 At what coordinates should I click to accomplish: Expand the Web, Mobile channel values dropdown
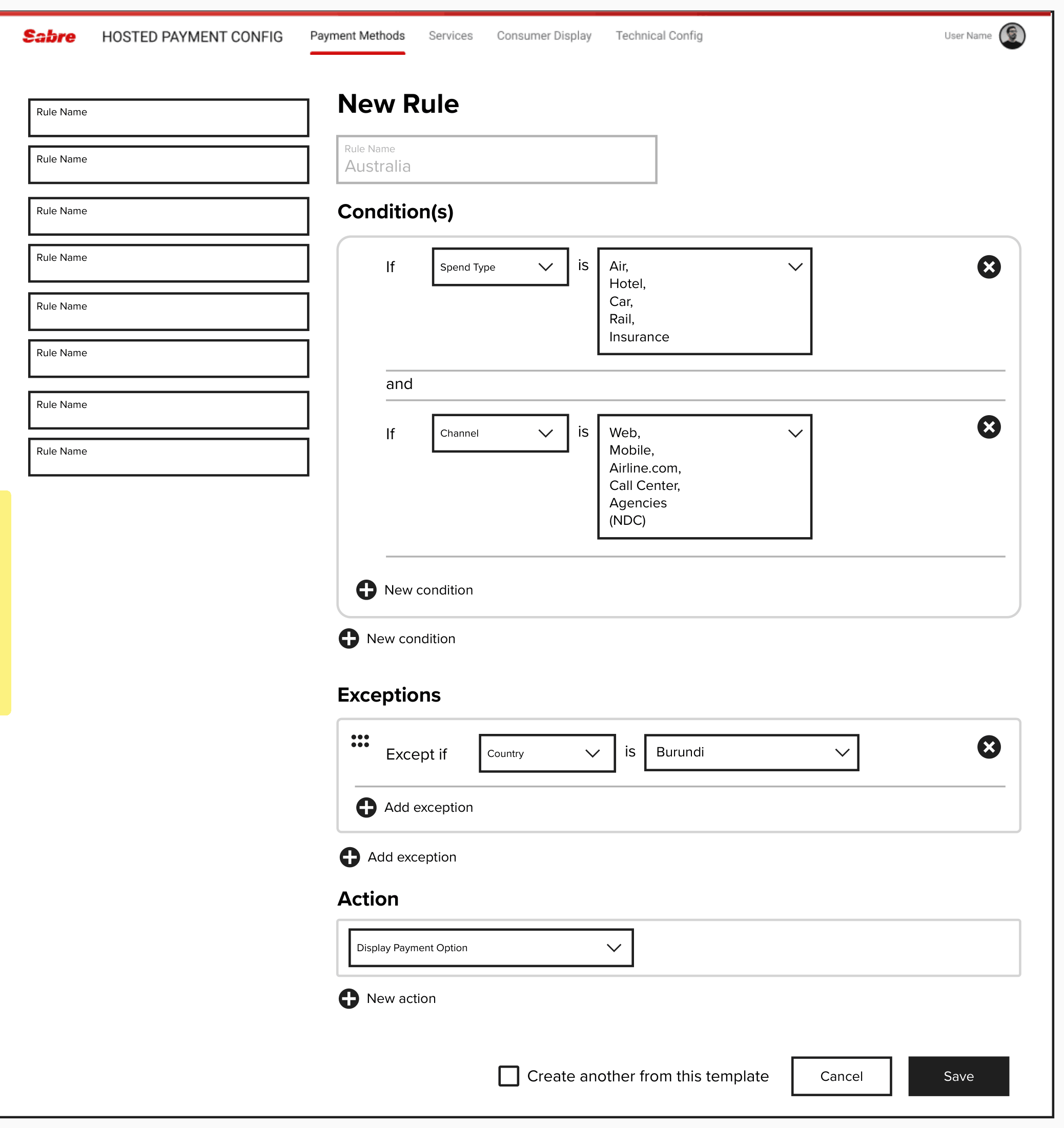(704, 476)
